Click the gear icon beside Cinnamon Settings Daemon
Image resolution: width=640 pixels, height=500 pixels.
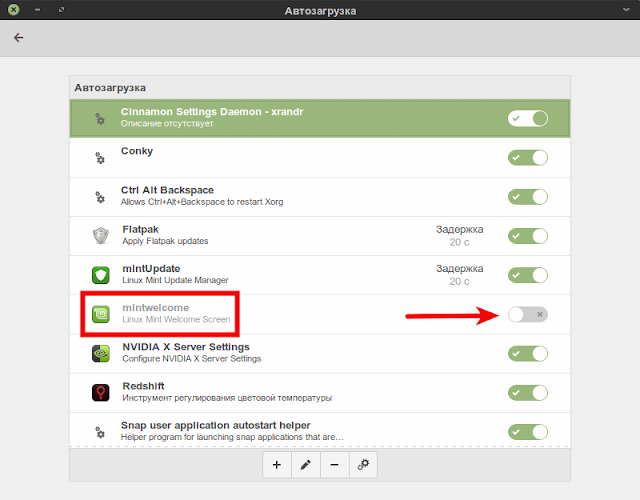(x=100, y=119)
